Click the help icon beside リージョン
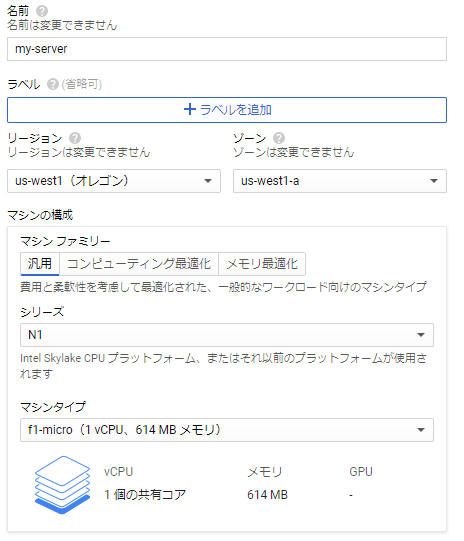464x541 pixels. pos(75,138)
